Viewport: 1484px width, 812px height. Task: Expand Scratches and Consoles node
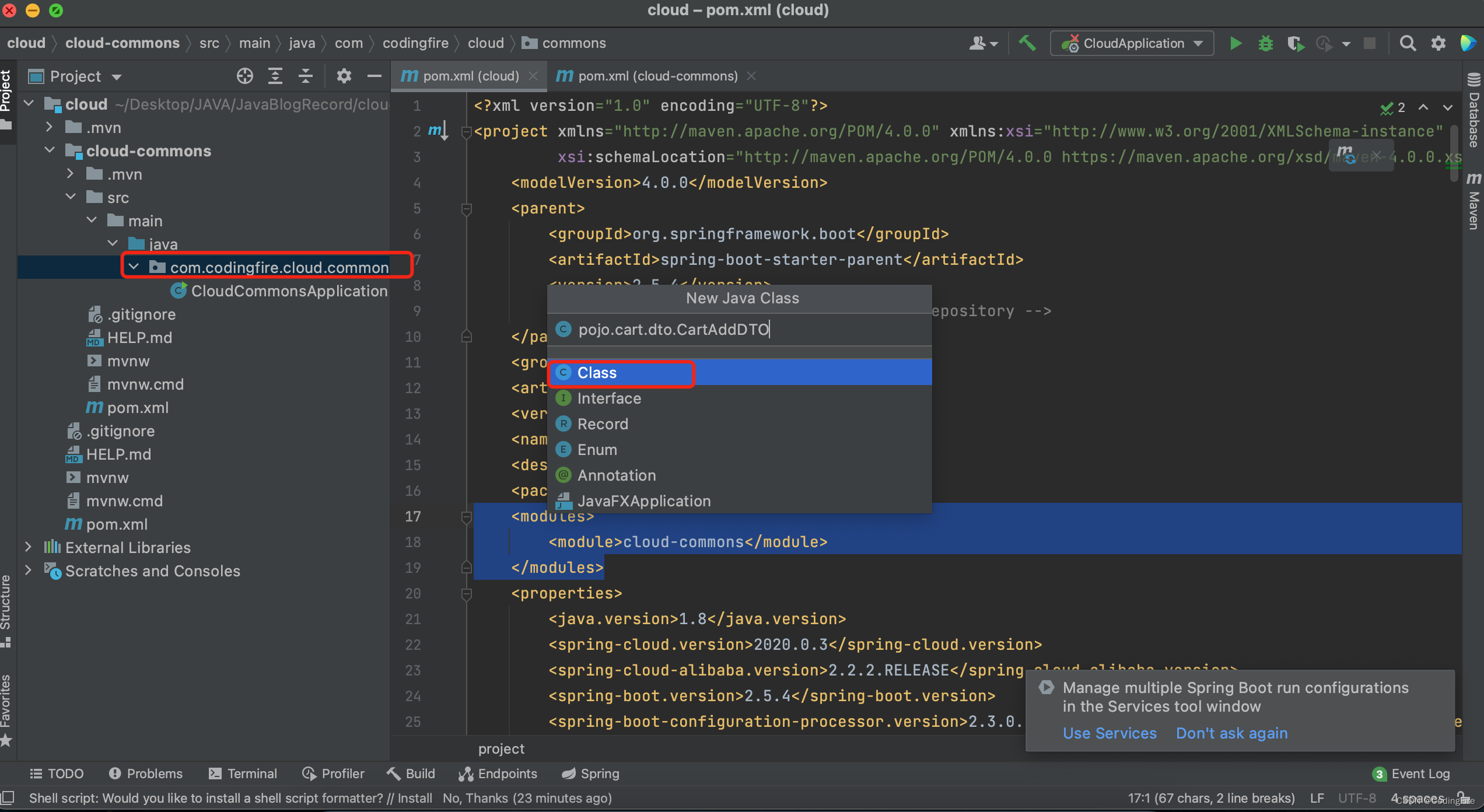click(x=29, y=570)
